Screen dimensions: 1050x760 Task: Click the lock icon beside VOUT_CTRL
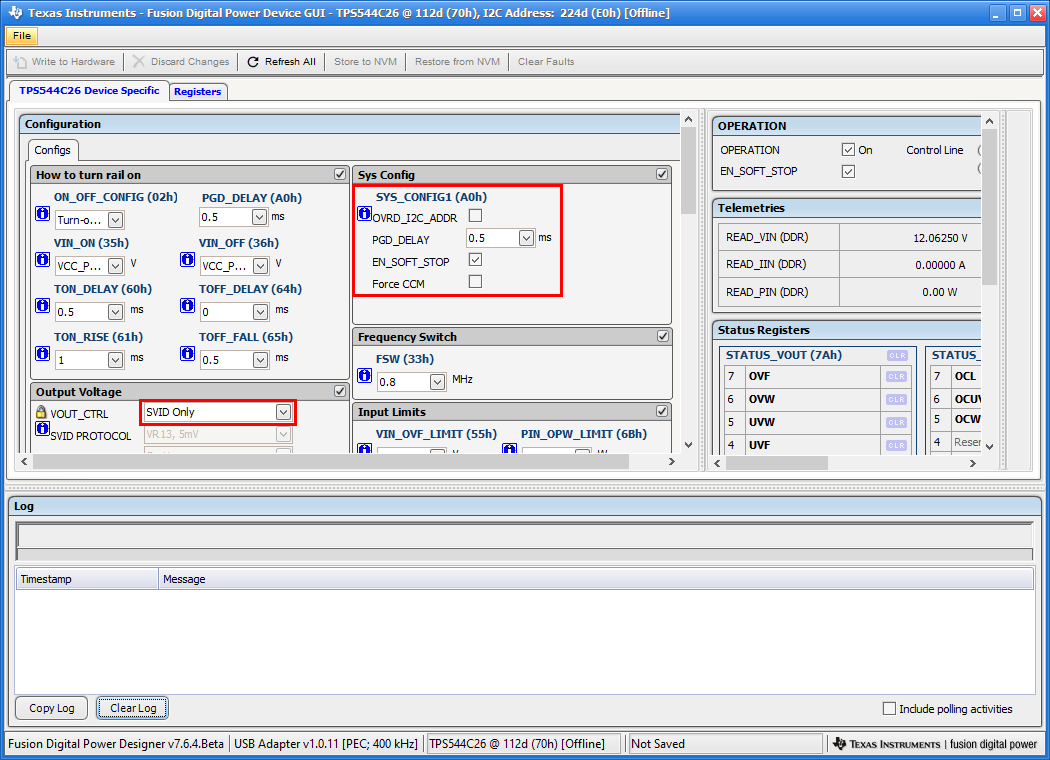click(x=41, y=412)
